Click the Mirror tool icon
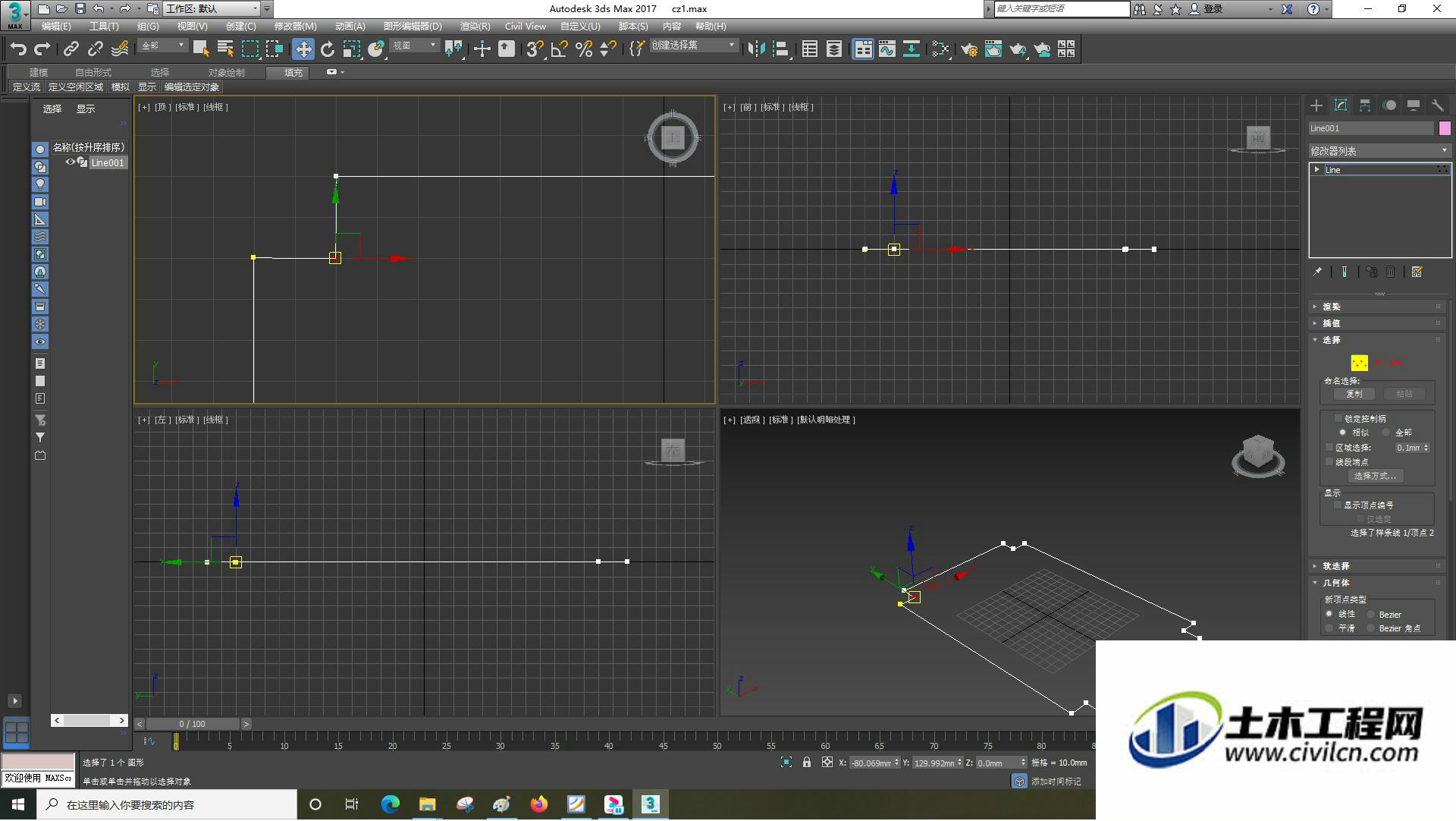Viewport: 1456px width, 821px height. pyautogui.click(x=756, y=49)
